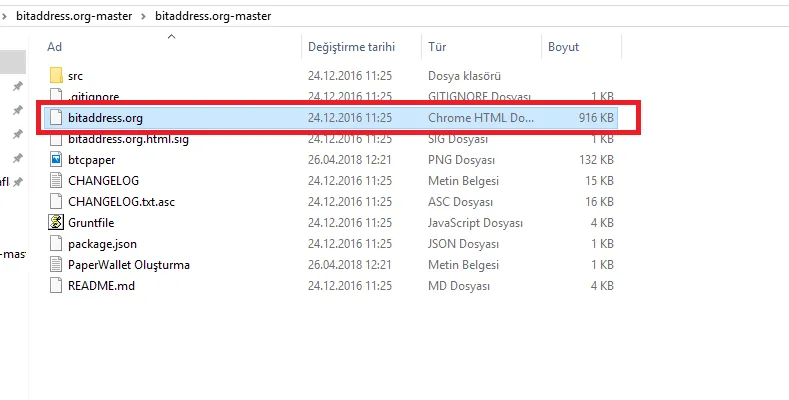
Task: Select the CHANGELOG text document name
Action: coord(103,181)
